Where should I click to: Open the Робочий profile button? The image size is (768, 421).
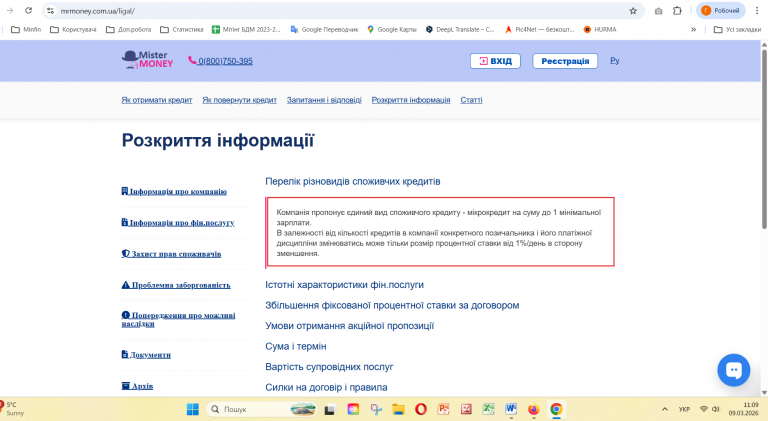tap(720, 10)
